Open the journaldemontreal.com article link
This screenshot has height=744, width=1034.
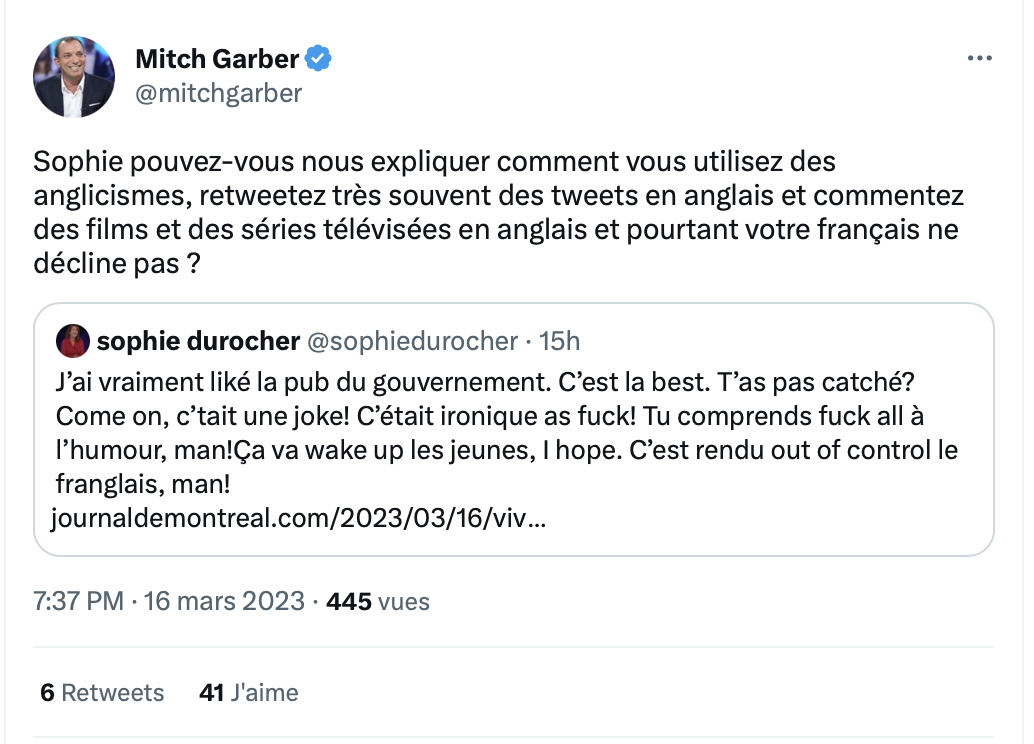[x=299, y=518]
